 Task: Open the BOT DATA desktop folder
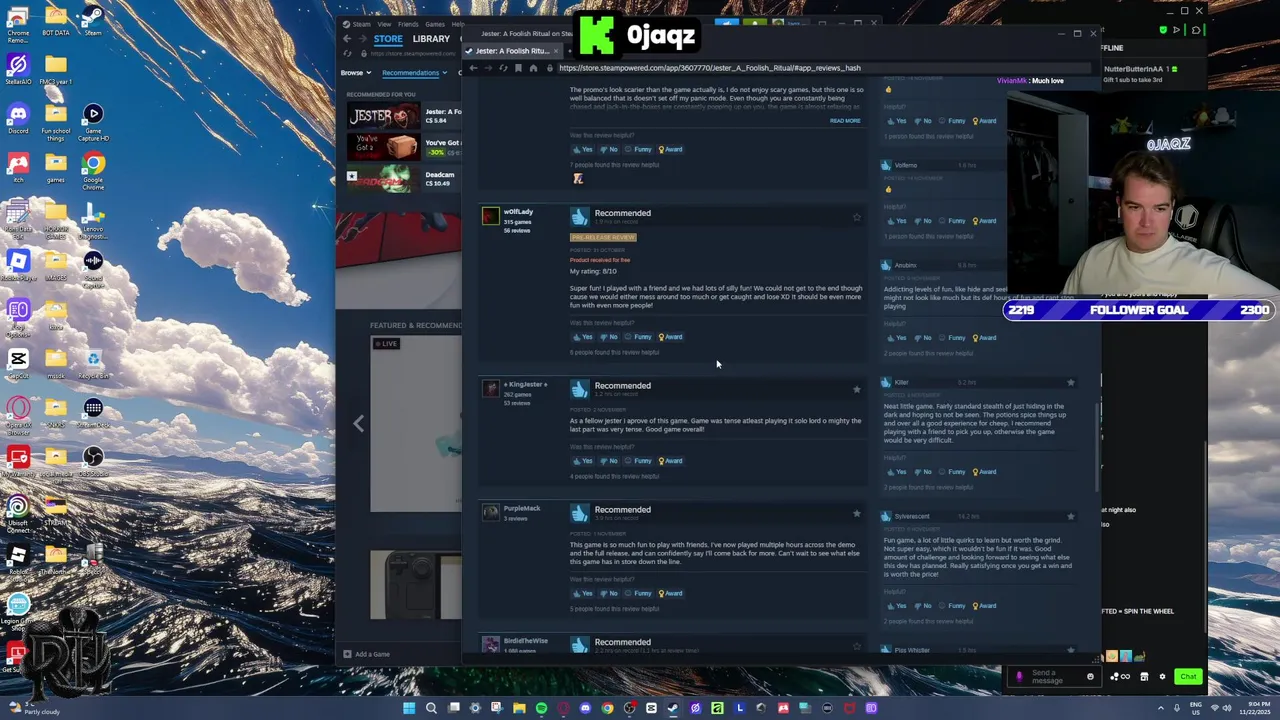point(56,20)
